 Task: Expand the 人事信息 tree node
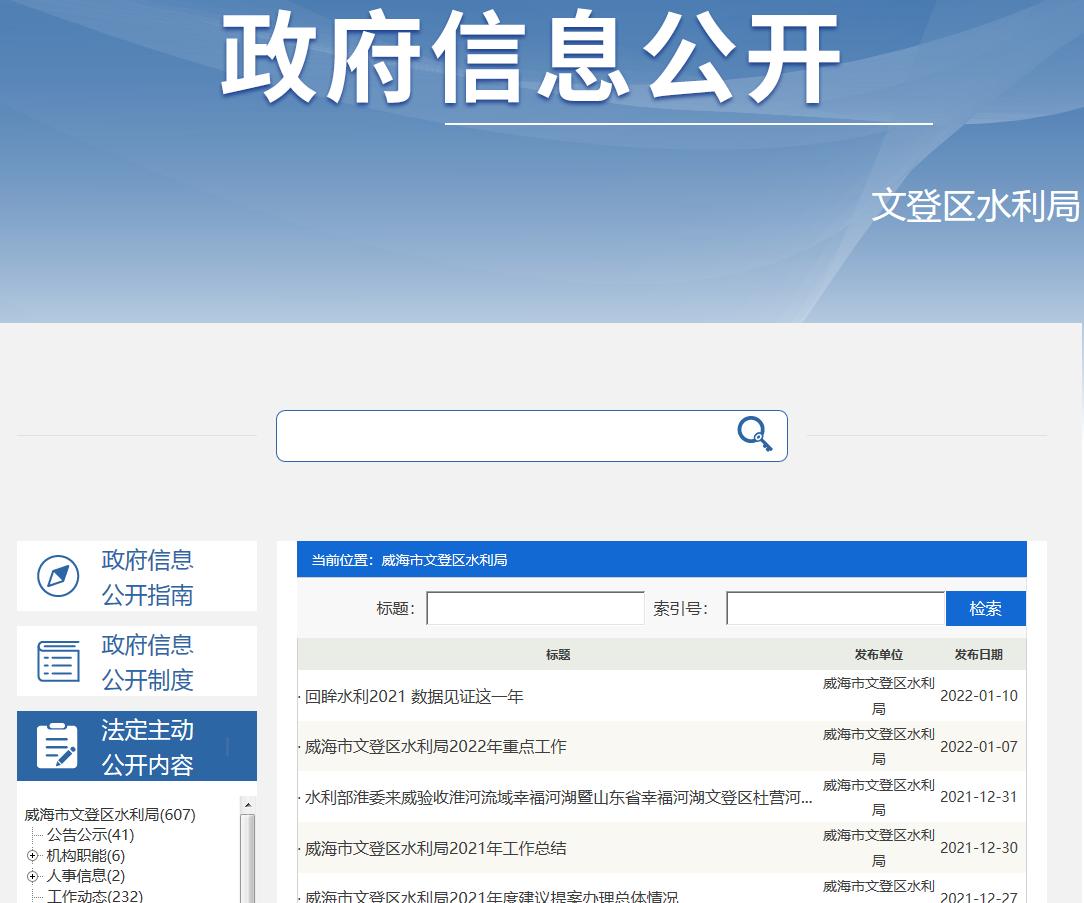point(33,877)
